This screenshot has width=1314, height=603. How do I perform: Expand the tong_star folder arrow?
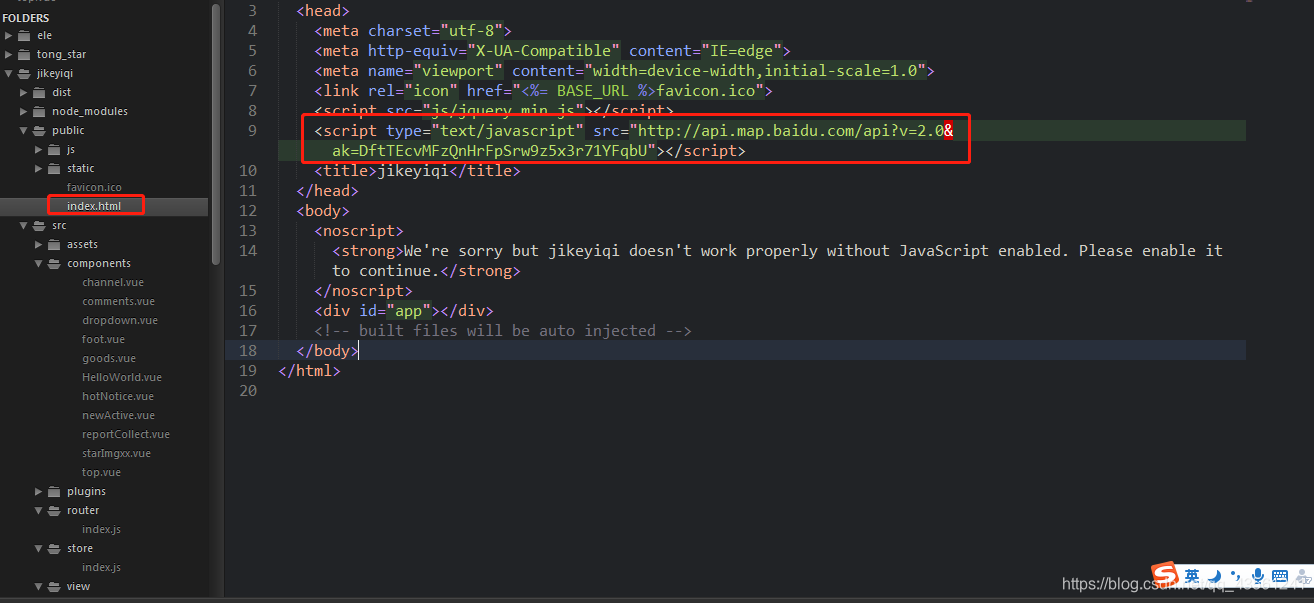(x=9, y=54)
